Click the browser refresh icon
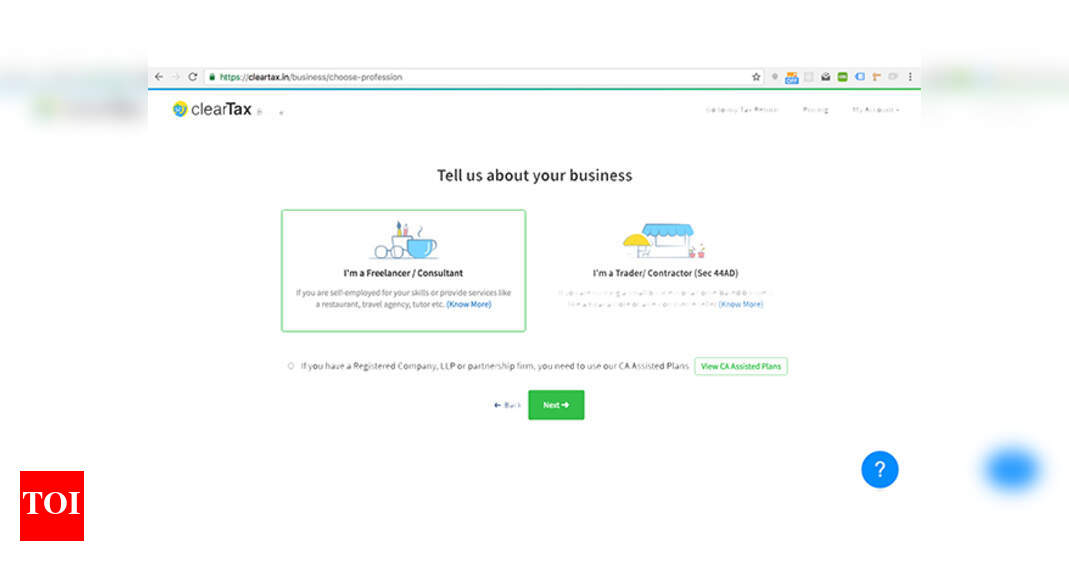 point(194,76)
